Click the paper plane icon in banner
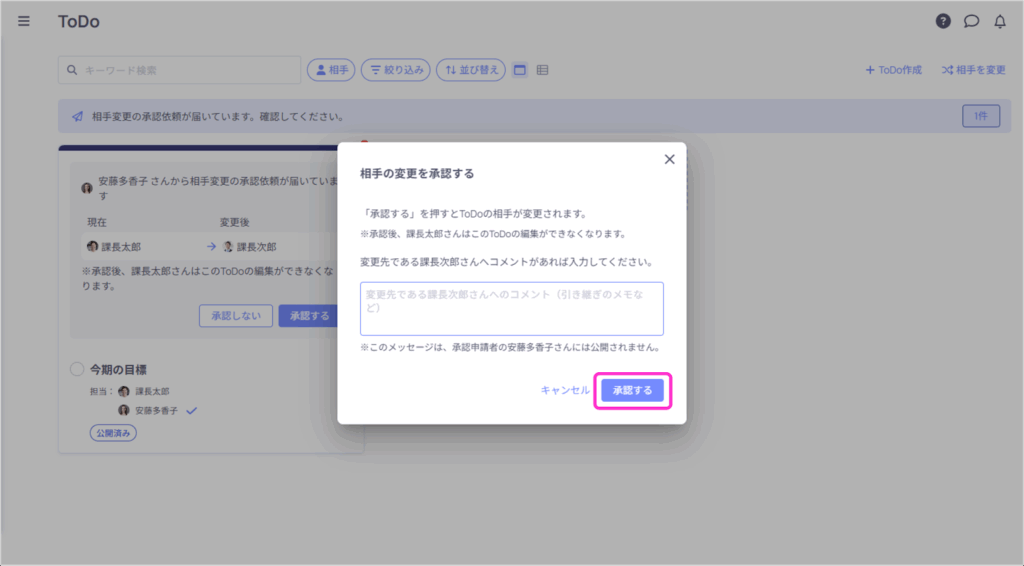The width and height of the screenshot is (1024, 566). click(77, 116)
